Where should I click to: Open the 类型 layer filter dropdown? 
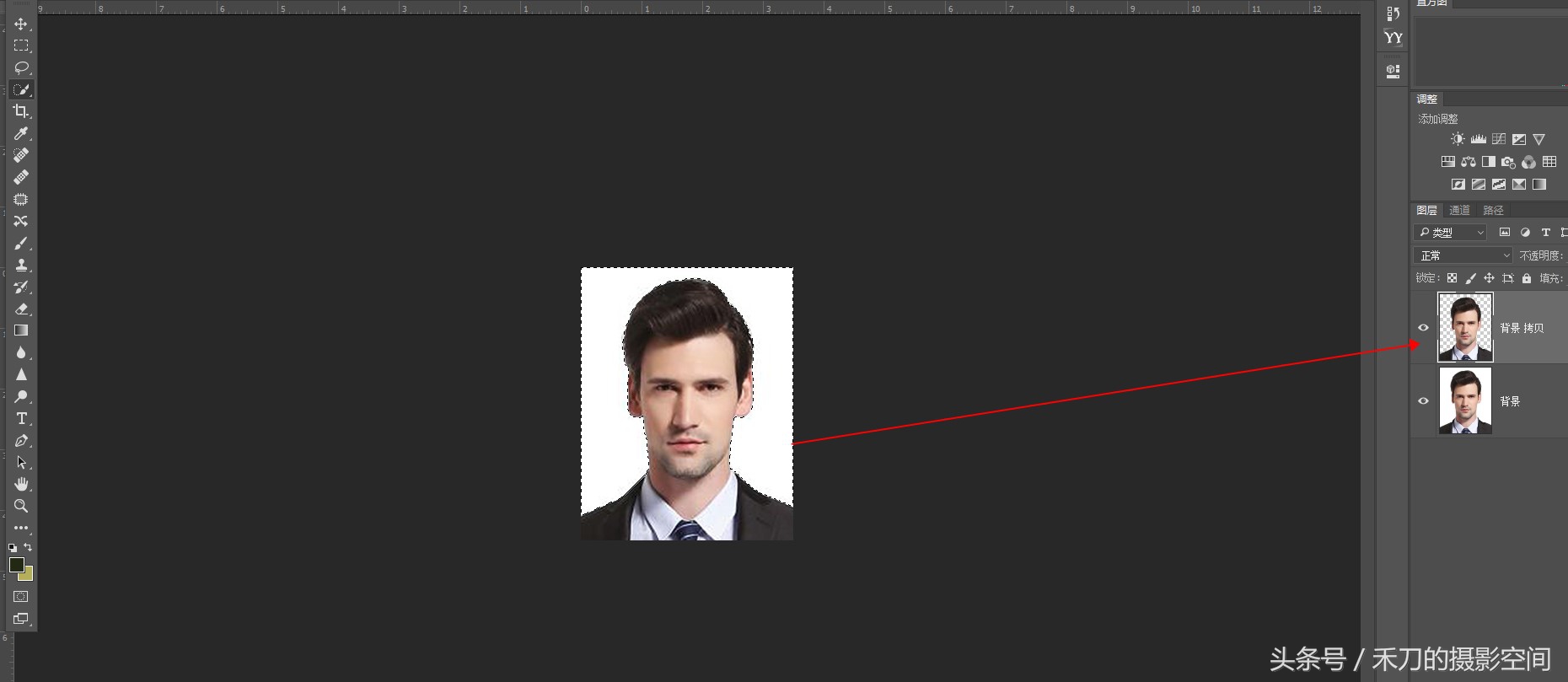pyautogui.click(x=1450, y=233)
